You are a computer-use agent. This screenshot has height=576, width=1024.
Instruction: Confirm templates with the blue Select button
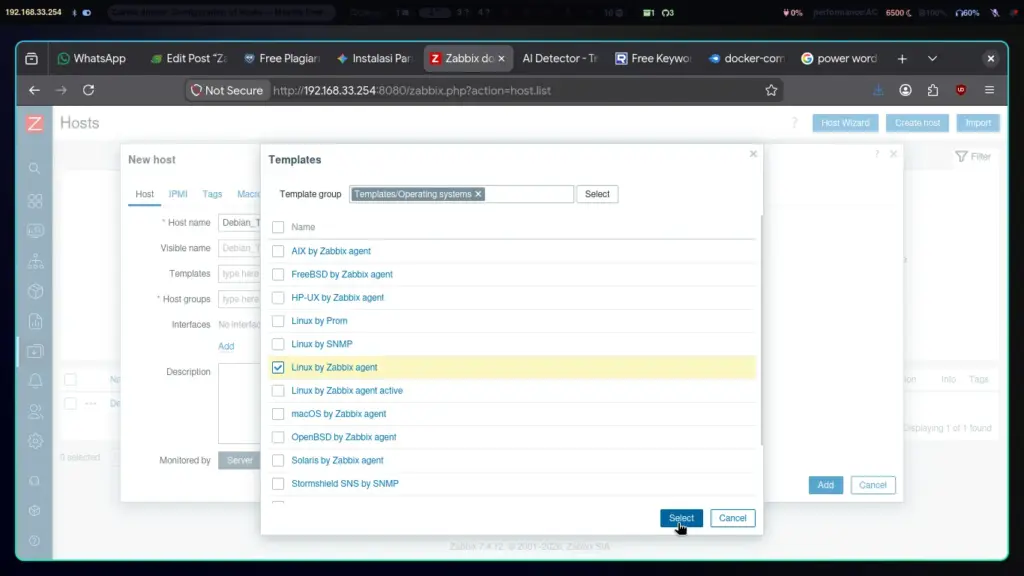coord(681,518)
